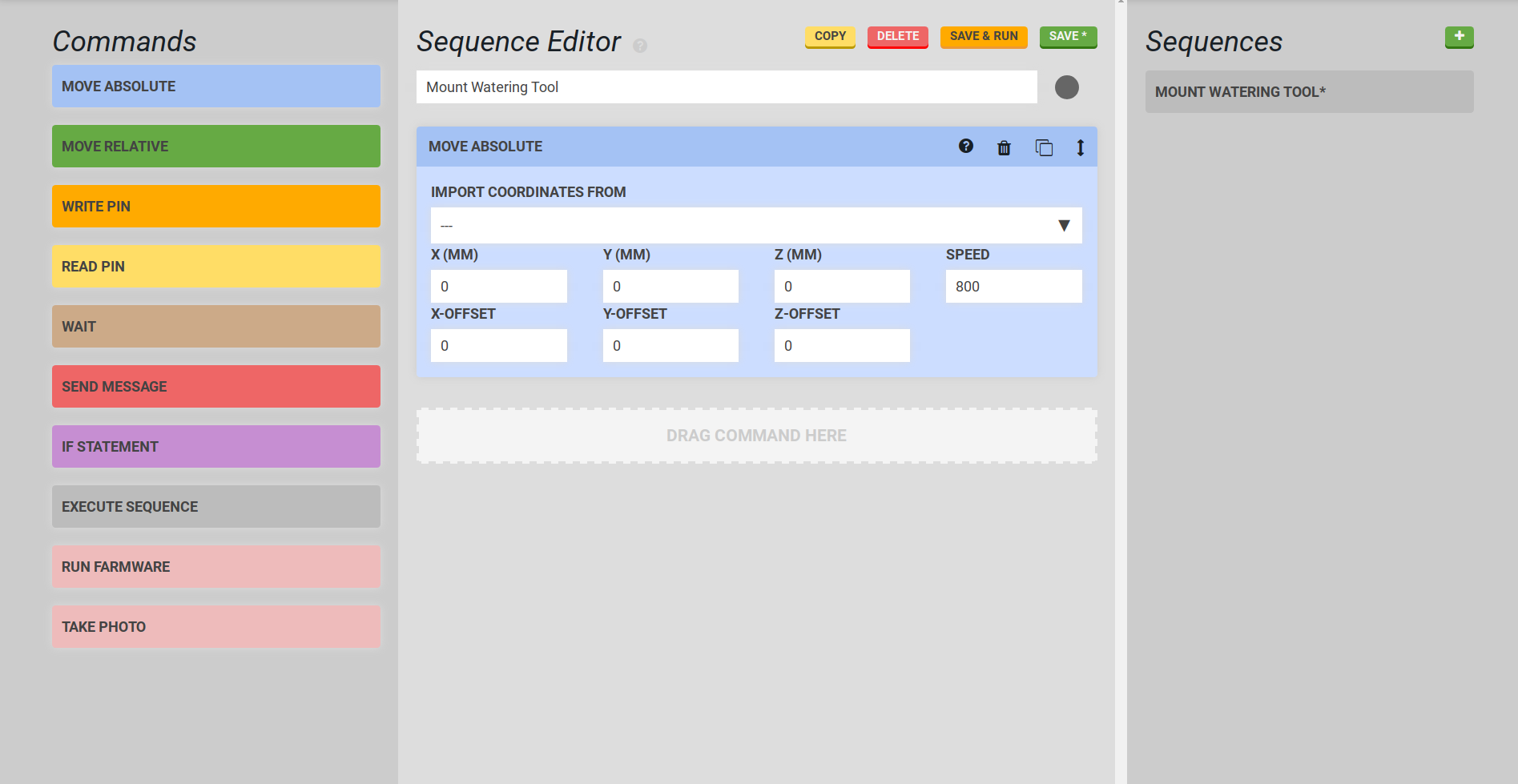Open the sequence color picker circle
1518x784 pixels.
click(x=1066, y=87)
